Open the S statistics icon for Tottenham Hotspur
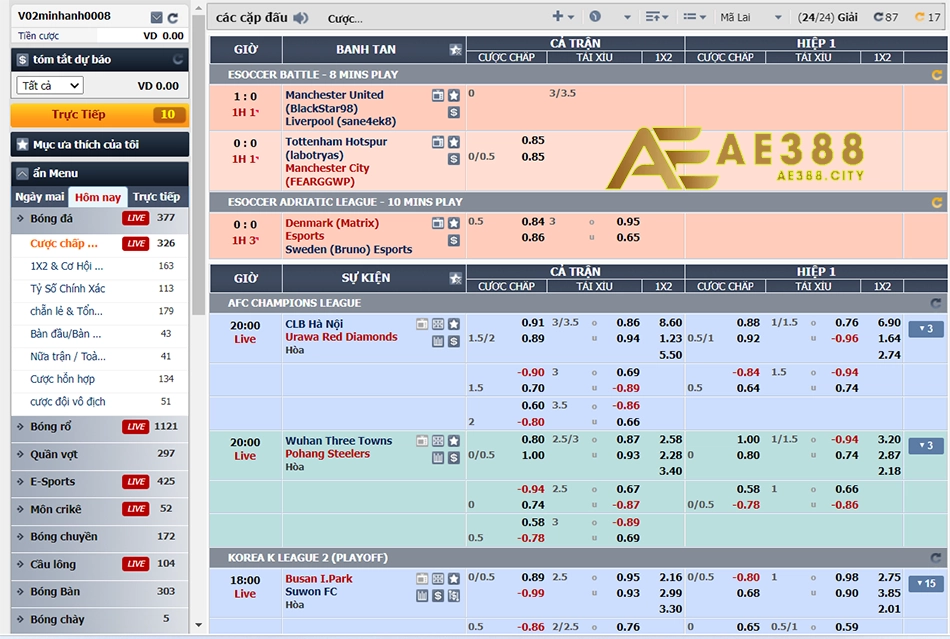The image size is (950, 639). pyautogui.click(x=454, y=159)
